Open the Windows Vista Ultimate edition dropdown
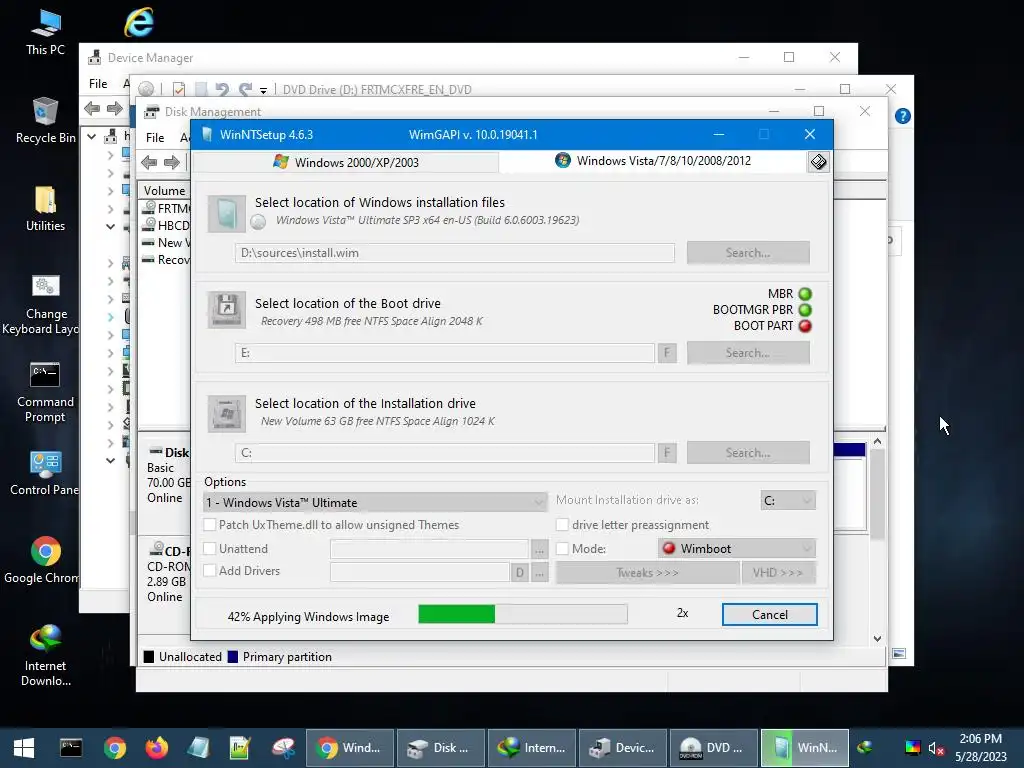Image resolution: width=1024 pixels, height=768 pixels. tap(376, 502)
